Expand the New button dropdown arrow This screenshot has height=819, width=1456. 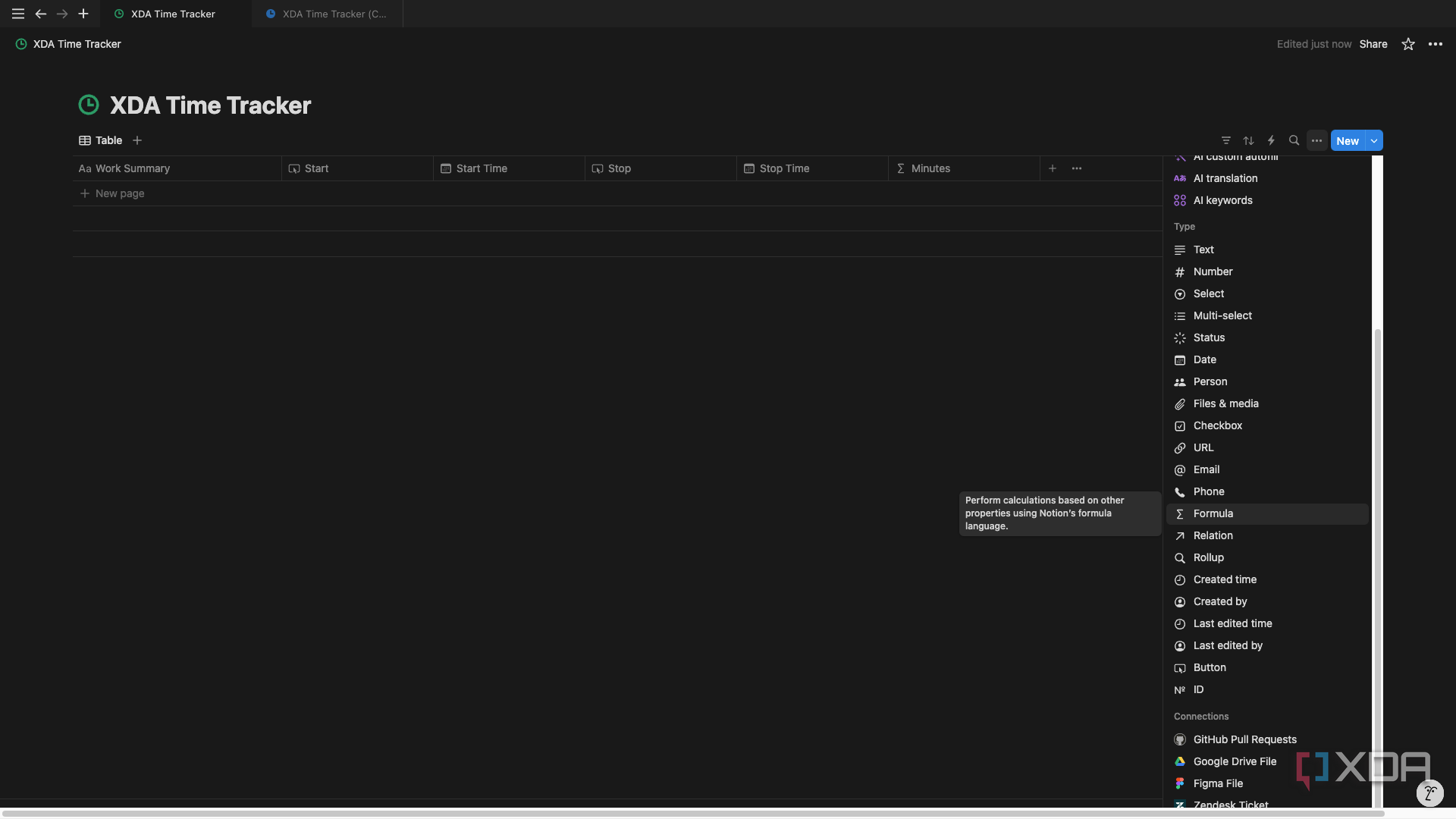tap(1374, 140)
